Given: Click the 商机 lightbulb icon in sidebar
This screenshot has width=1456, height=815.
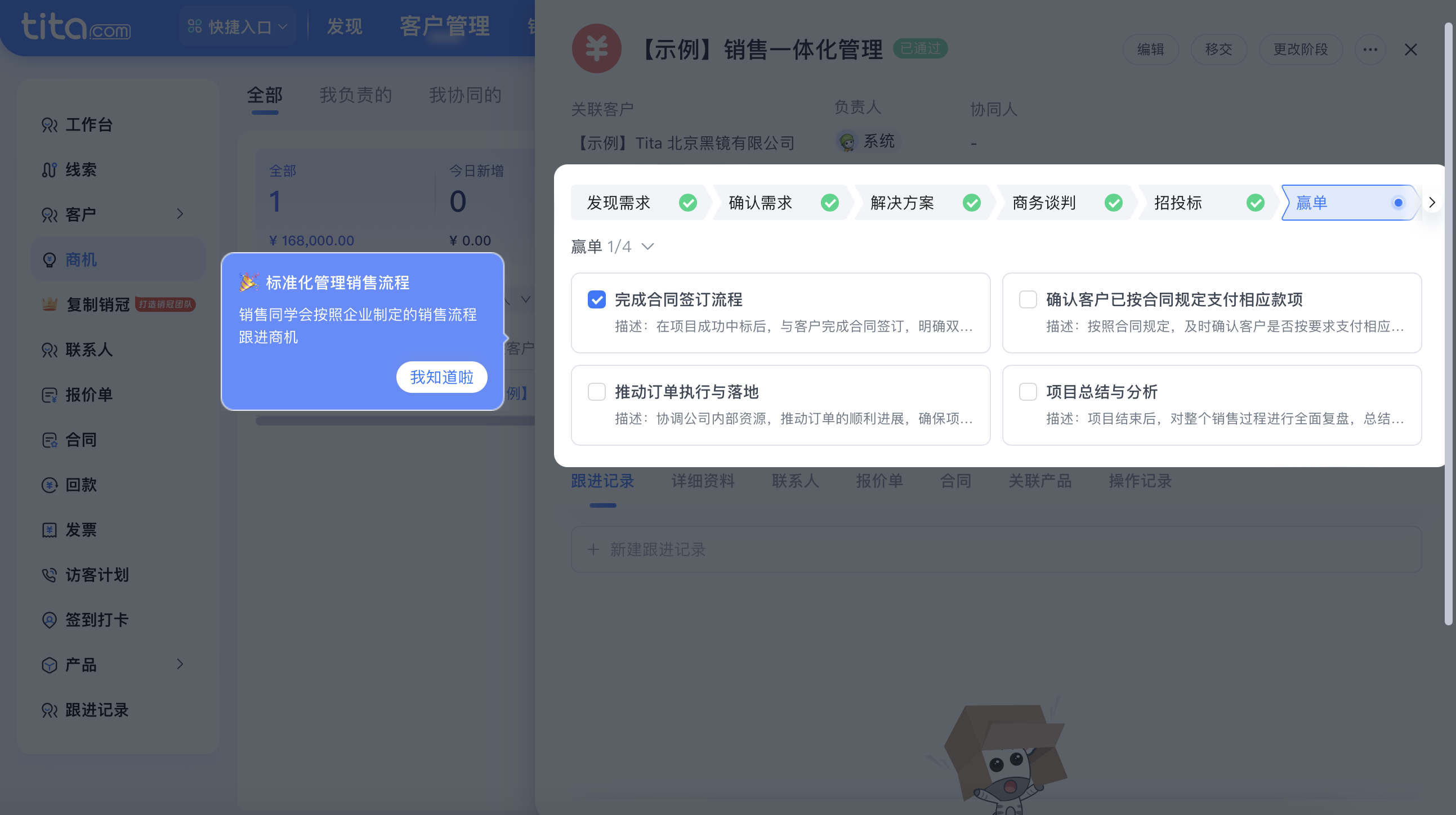Looking at the screenshot, I should (x=50, y=259).
